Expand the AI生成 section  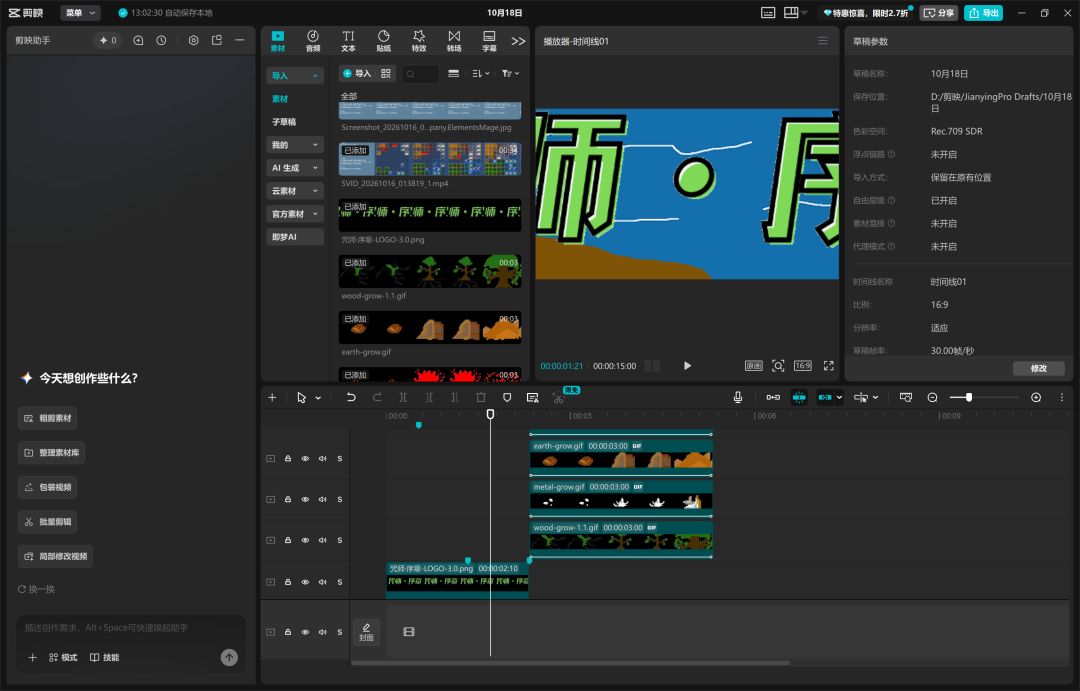click(295, 168)
